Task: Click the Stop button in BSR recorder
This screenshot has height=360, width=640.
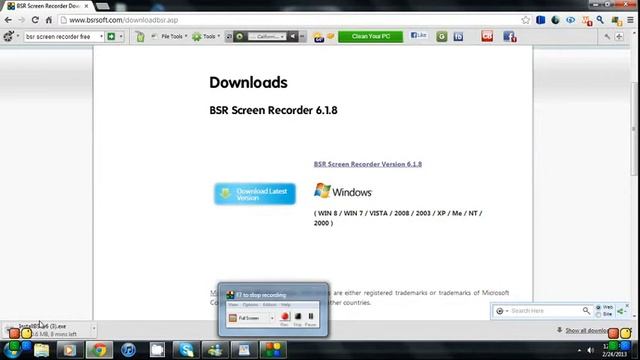Action: [298, 317]
